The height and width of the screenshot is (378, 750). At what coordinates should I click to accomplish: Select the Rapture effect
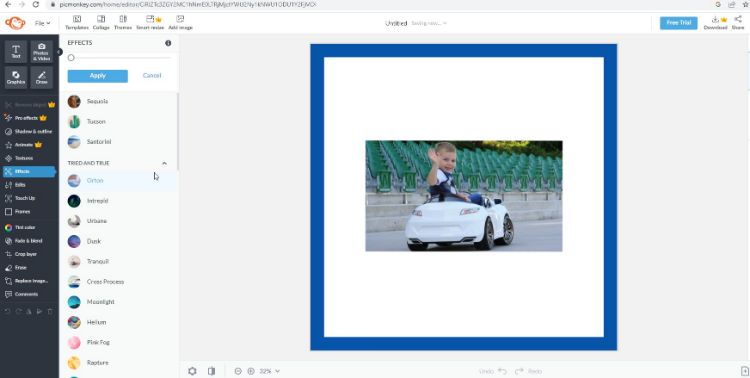point(119,363)
